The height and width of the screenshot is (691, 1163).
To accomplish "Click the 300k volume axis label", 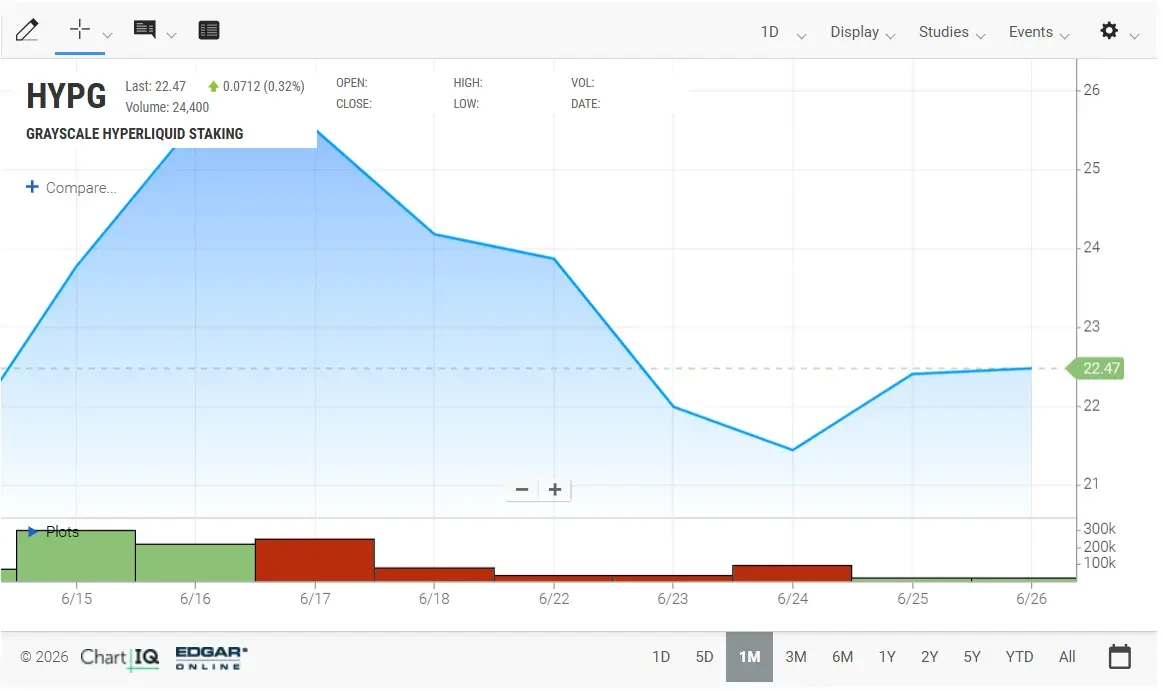I will point(1099,529).
